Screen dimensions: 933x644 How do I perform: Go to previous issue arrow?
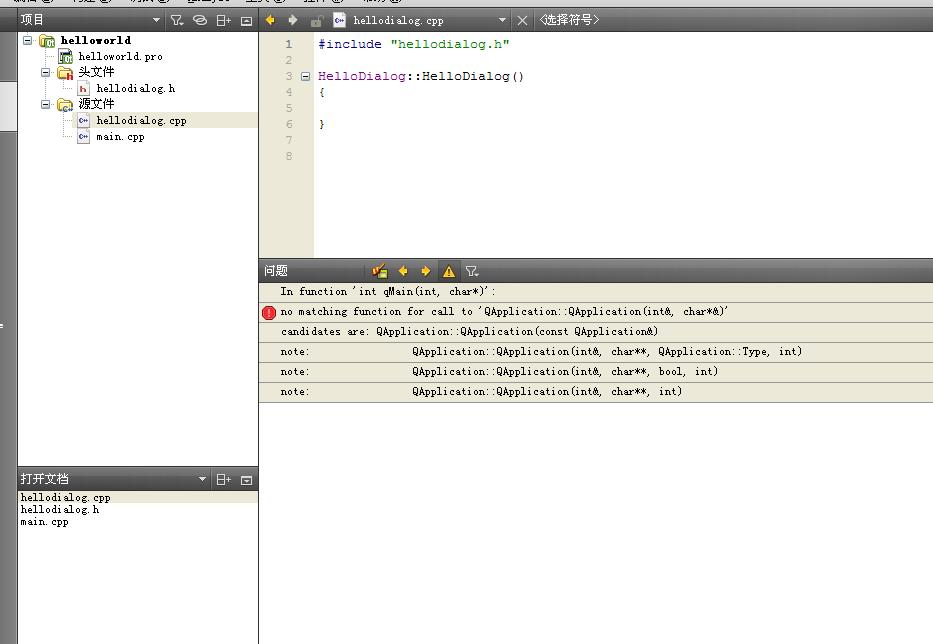point(403,271)
